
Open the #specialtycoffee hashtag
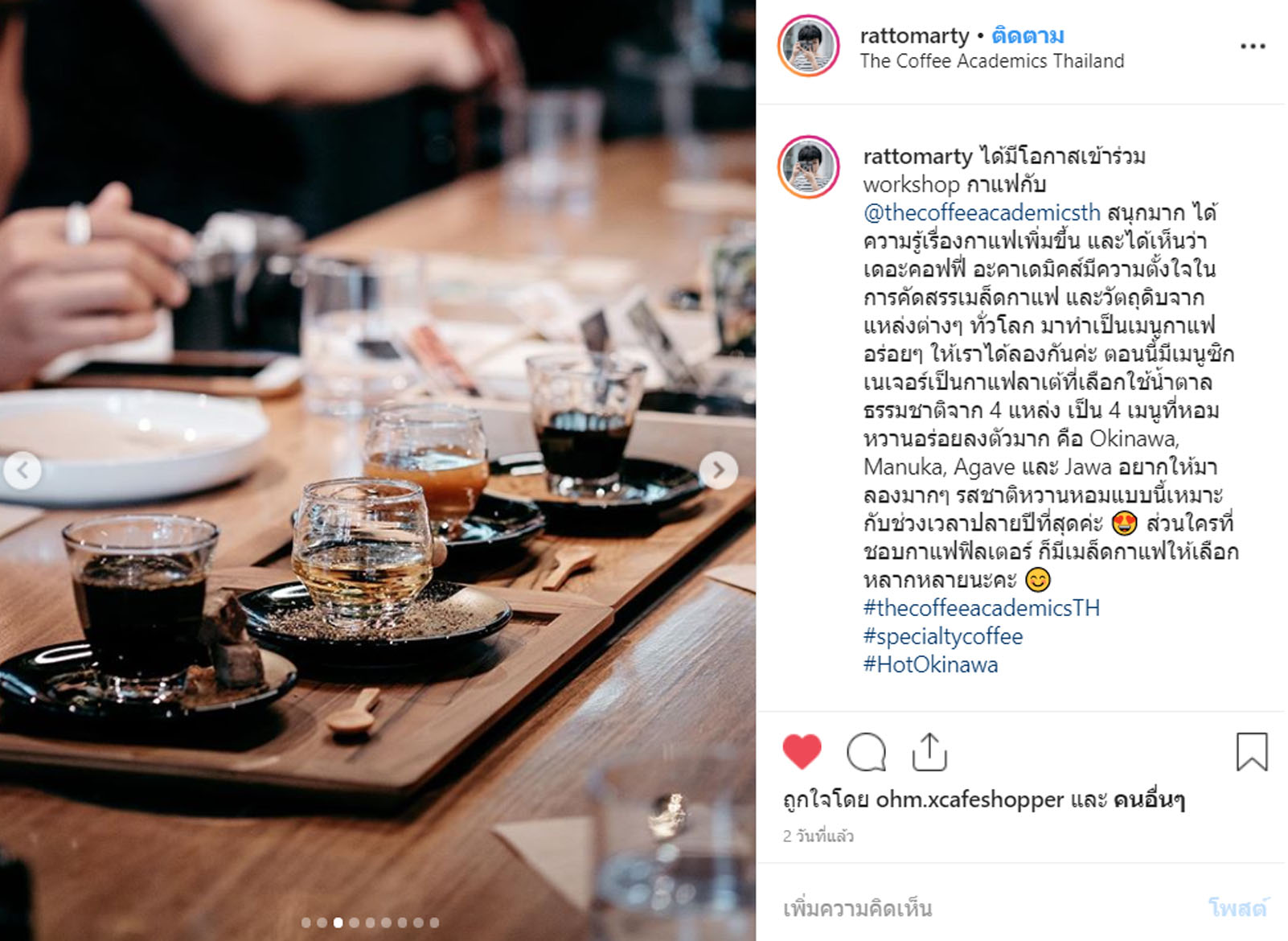tap(942, 636)
